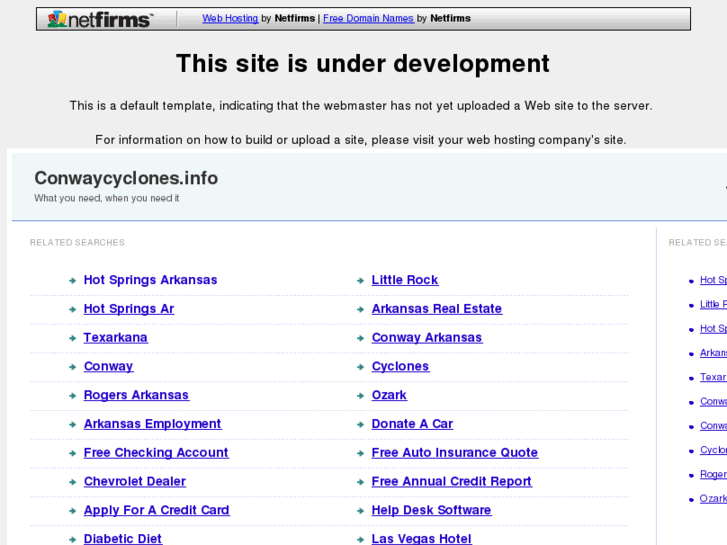Click the Donate A Car link

pos(412,423)
